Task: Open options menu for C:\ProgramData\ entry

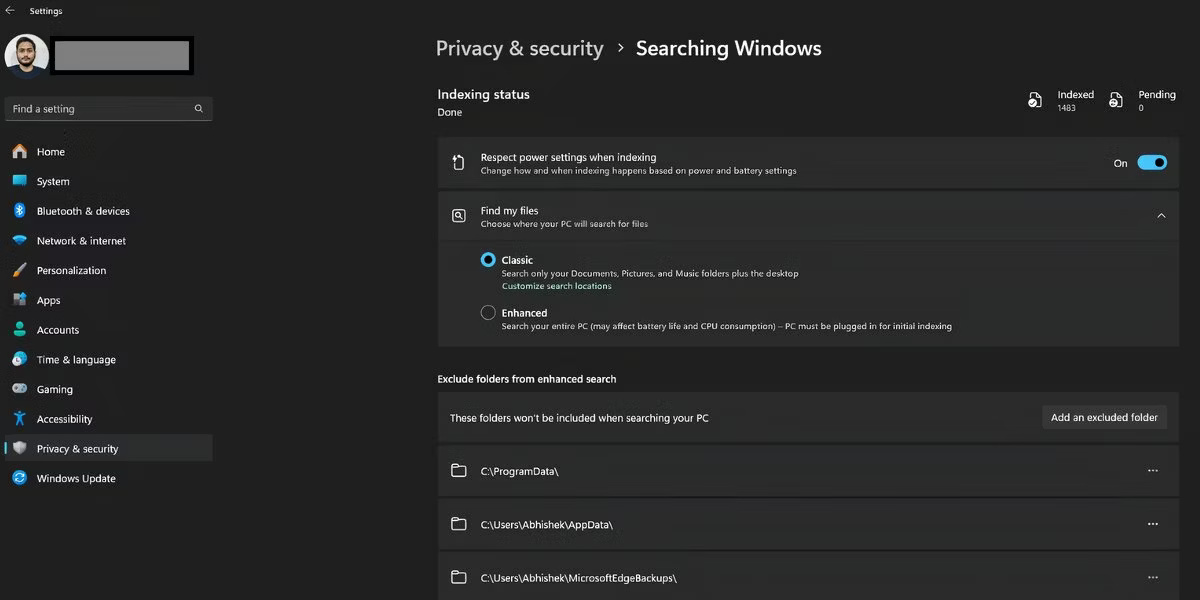Action: tap(1153, 470)
